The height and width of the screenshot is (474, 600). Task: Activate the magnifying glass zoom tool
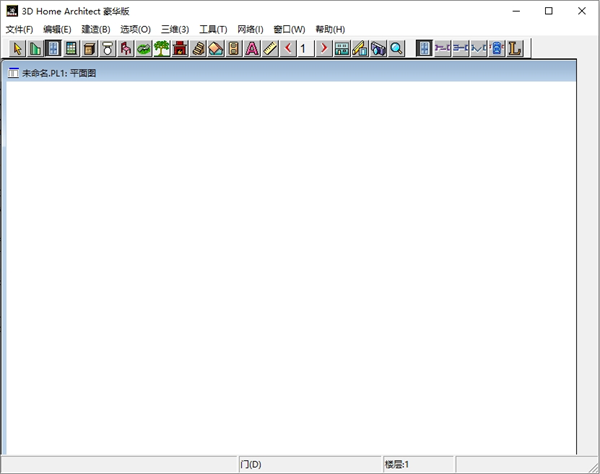click(x=396, y=48)
